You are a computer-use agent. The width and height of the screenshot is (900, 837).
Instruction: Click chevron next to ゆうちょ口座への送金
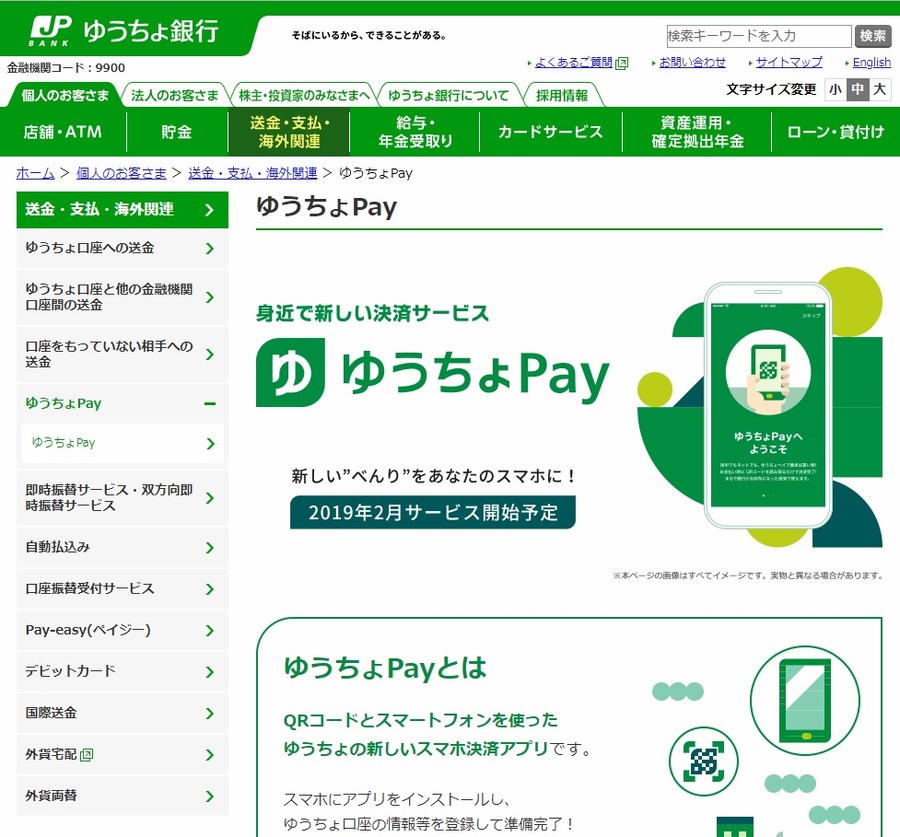click(210, 249)
